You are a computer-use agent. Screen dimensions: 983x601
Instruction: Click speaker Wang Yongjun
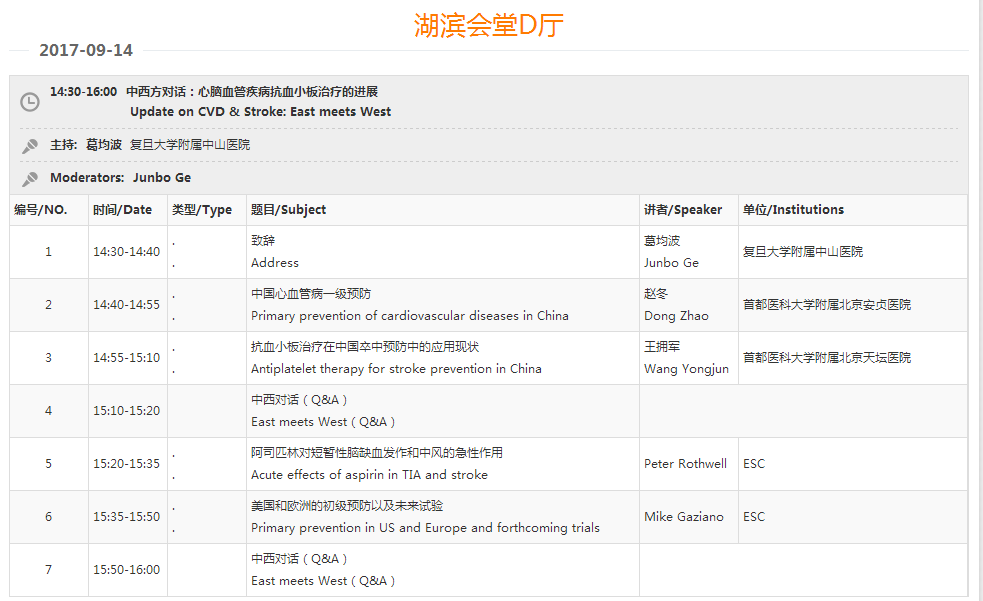coord(686,369)
